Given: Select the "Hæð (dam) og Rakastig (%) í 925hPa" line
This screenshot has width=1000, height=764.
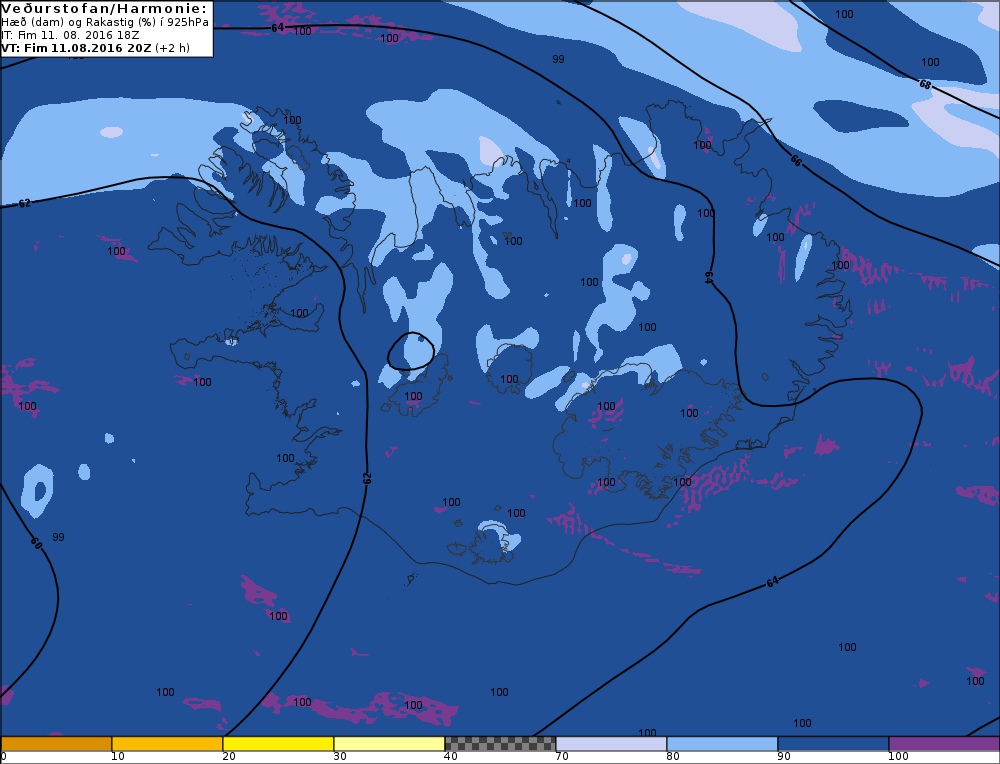Looking at the screenshot, I should click(x=105, y=22).
